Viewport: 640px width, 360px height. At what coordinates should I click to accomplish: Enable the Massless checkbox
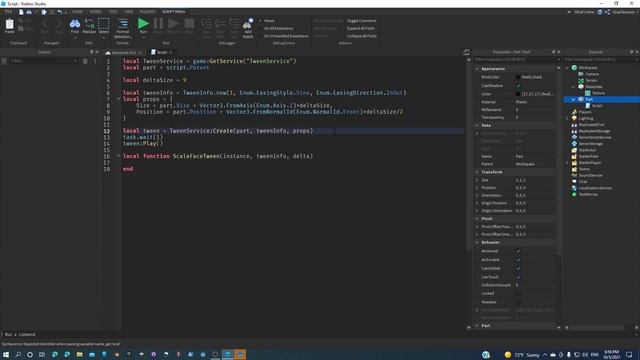coord(518,302)
